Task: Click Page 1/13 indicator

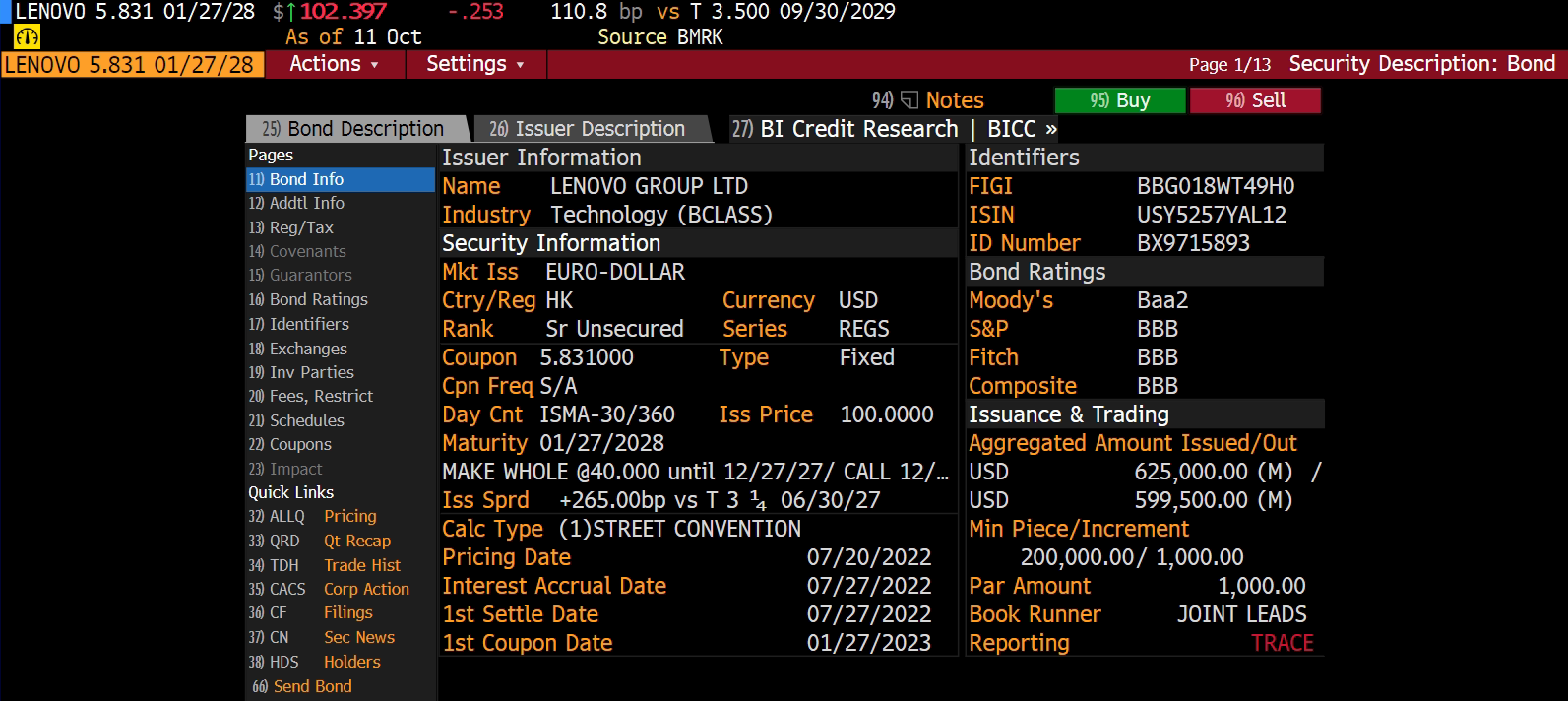Action: point(1229,65)
